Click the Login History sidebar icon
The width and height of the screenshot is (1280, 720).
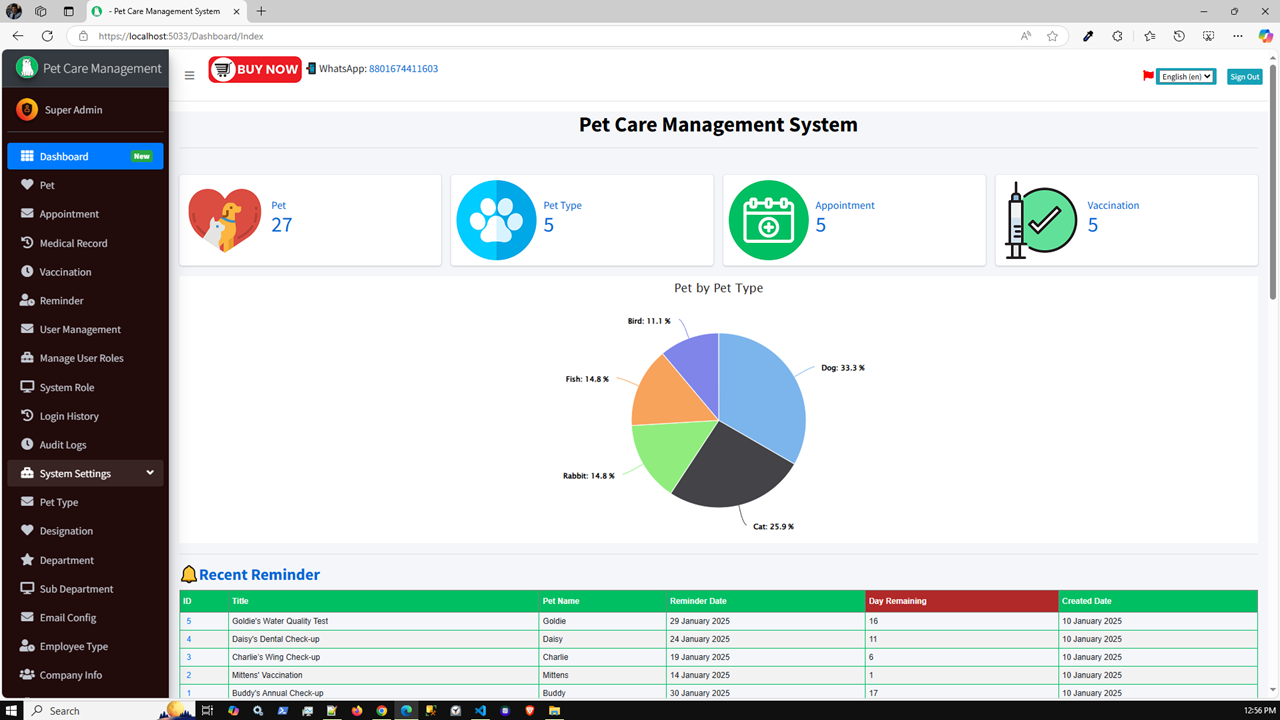coord(27,415)
